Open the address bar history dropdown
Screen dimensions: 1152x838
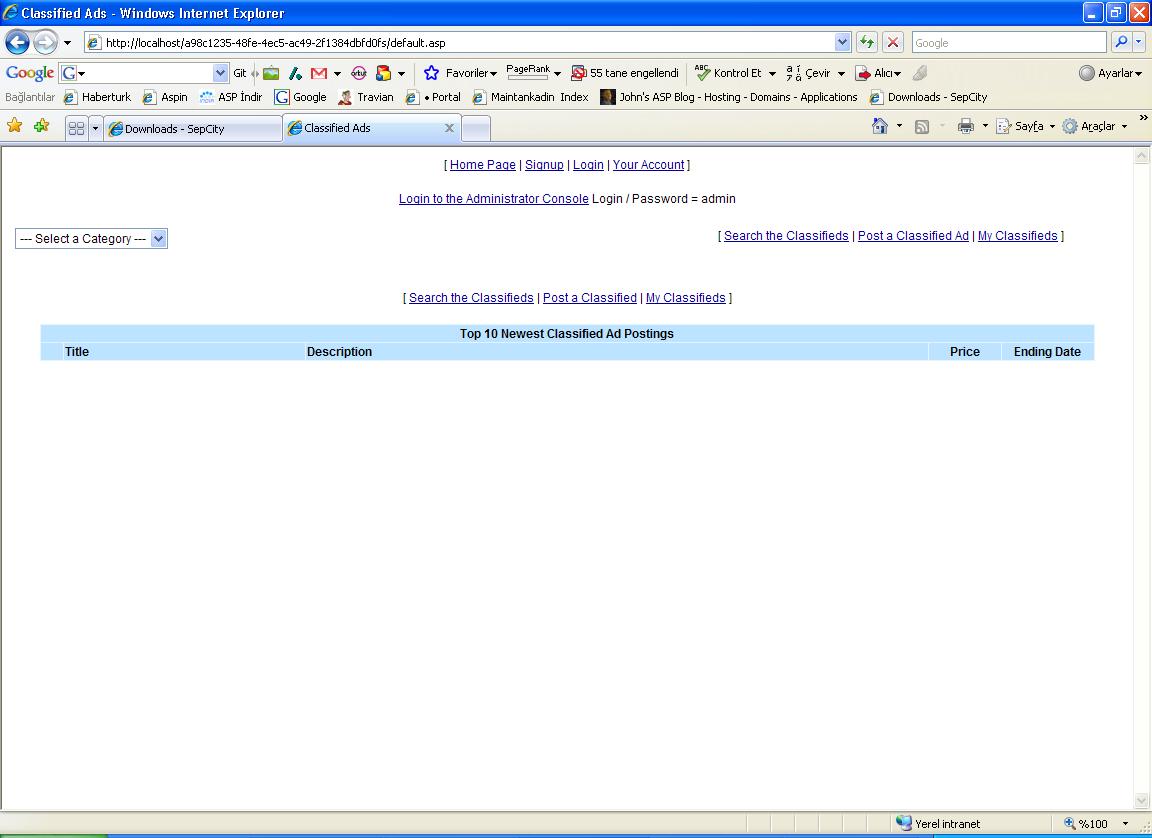pyautogui.click(x=842, y=42)
